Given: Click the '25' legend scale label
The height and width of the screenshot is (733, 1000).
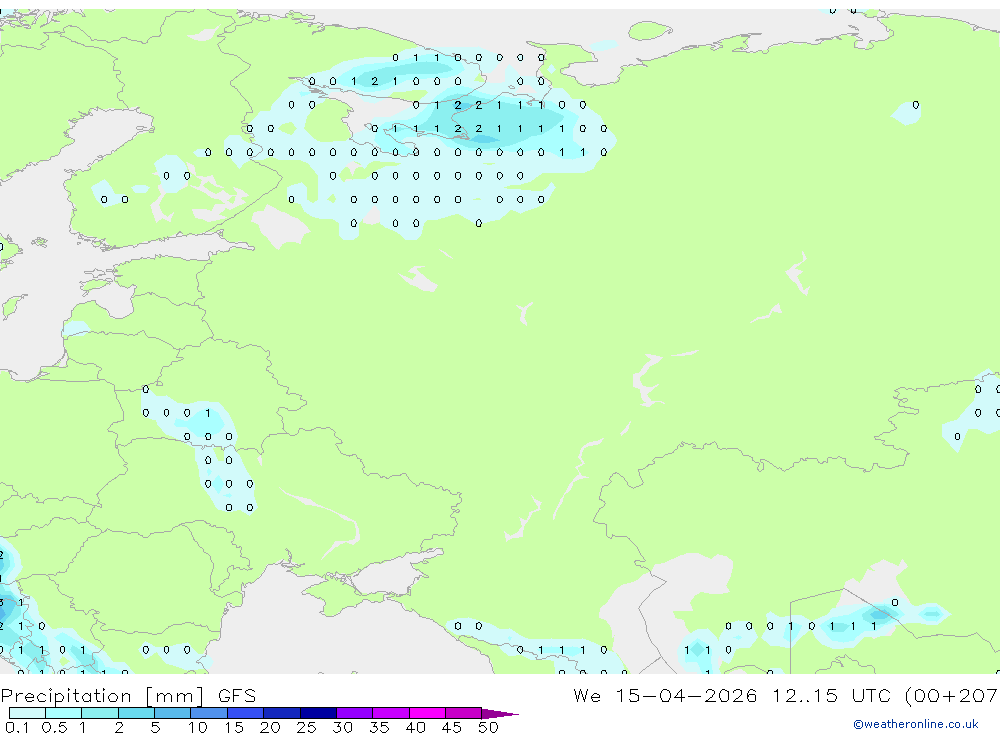Looking at the screenshot, I should tap(306, 727).
